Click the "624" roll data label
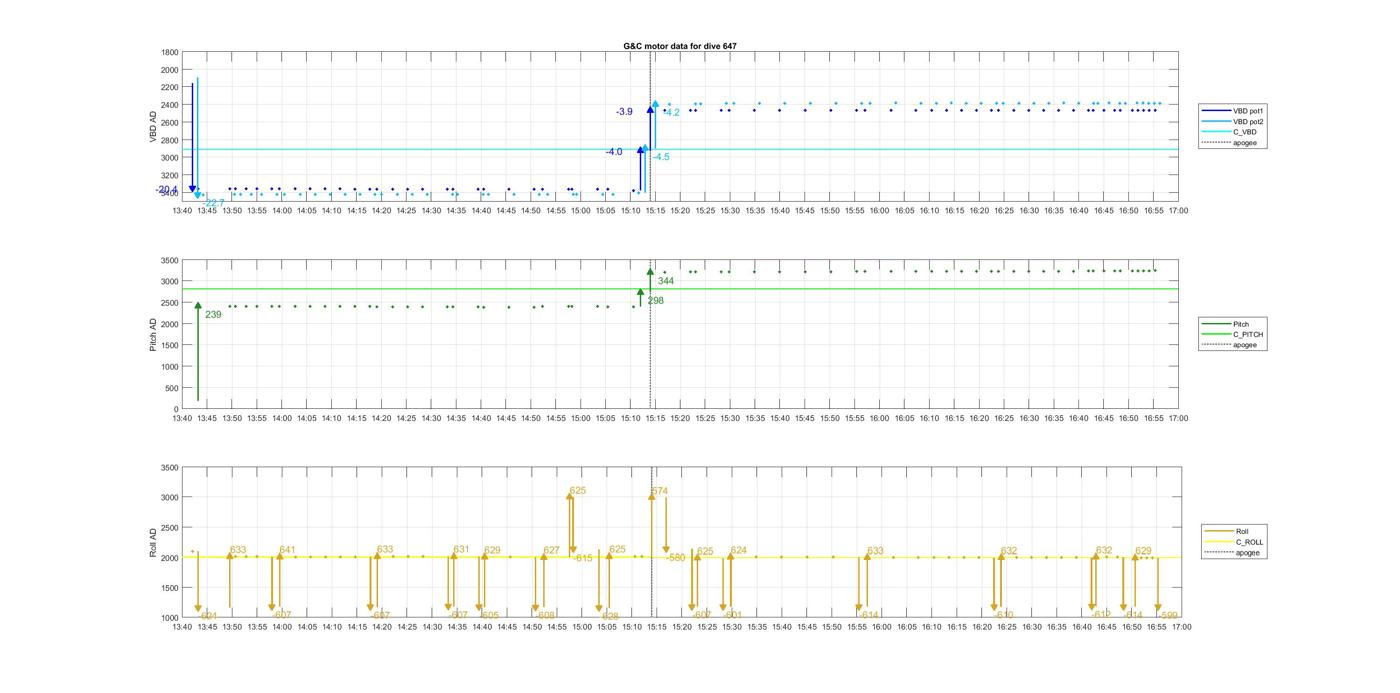1400x693 pixels. [x=739, y=551]
